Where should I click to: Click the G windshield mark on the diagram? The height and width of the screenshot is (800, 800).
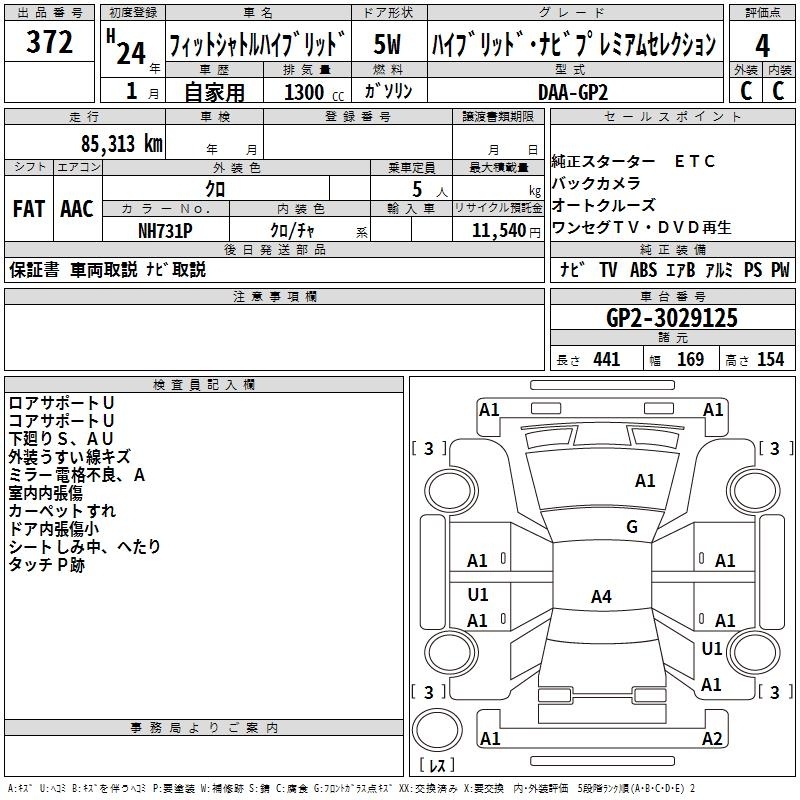632,527
